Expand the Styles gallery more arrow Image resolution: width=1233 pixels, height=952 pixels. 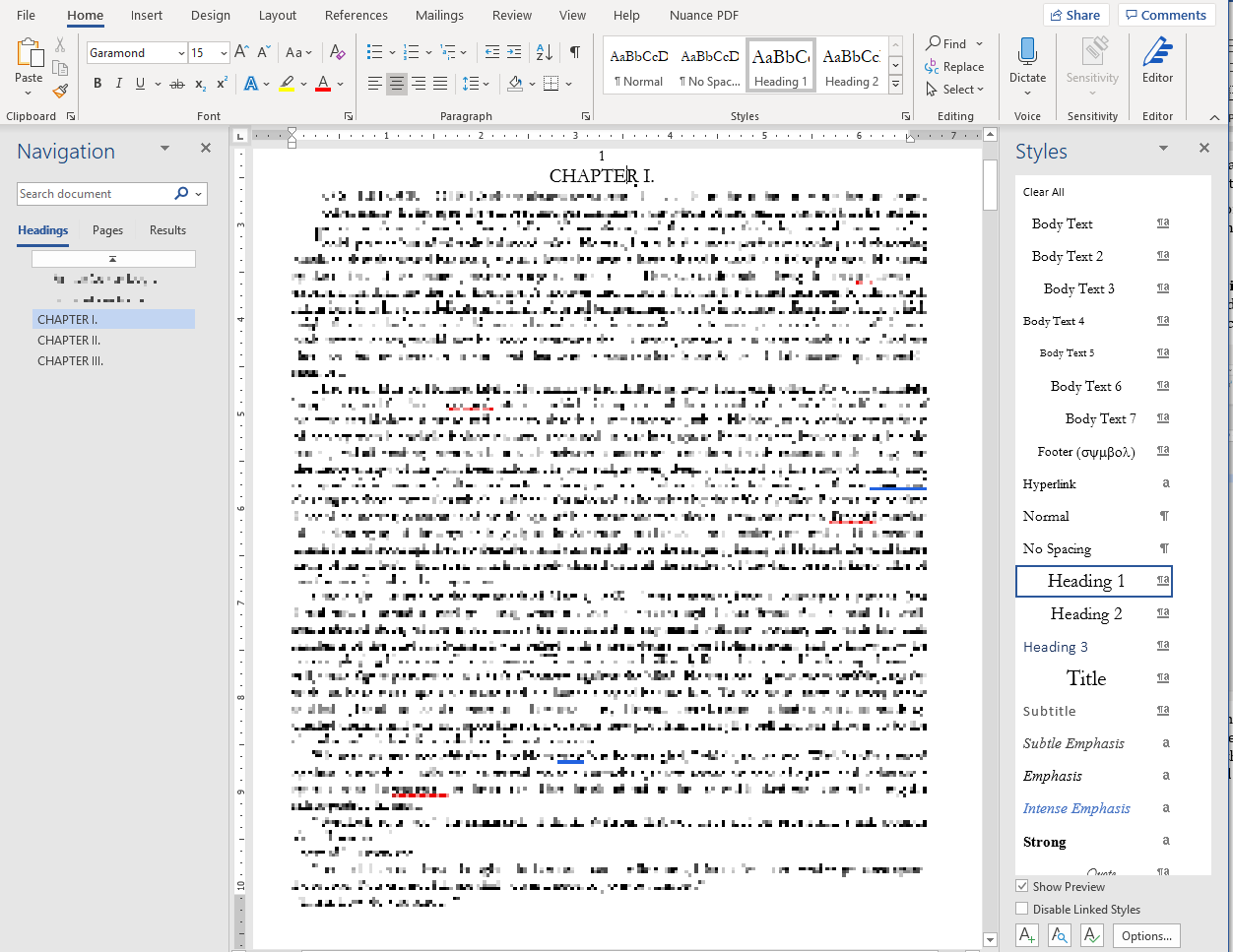coord(895,86)
